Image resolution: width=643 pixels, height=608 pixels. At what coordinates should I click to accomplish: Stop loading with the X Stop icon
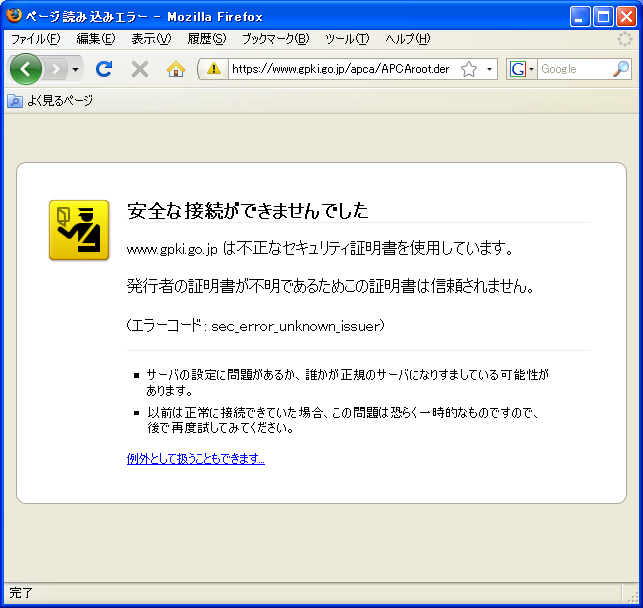click(140, 69)
